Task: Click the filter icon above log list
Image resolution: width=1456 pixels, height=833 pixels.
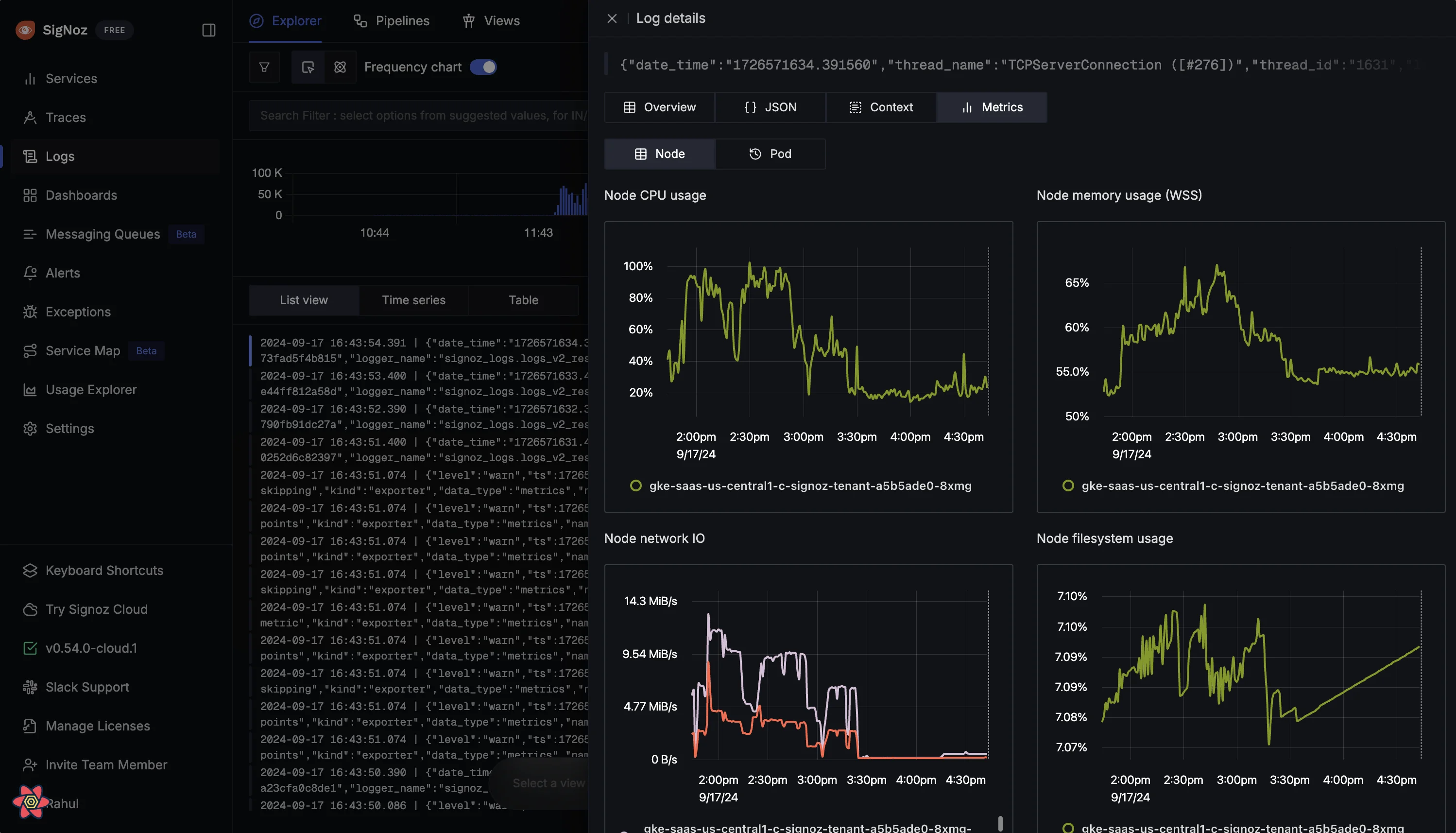Action: (x=264, y=66)
